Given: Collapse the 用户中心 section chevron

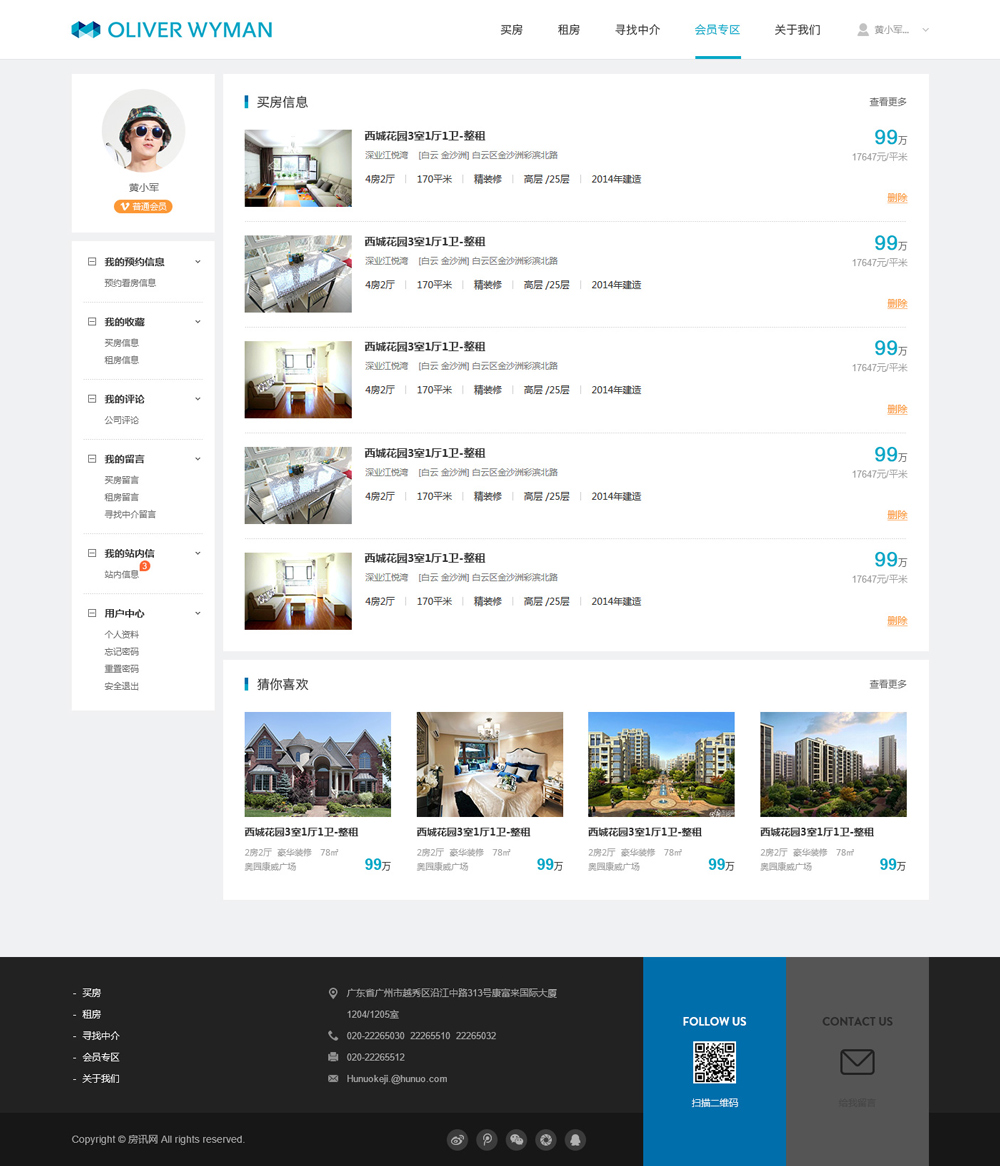Looking at the screenshot, I should pyautogui.click(x=198, y=613).
